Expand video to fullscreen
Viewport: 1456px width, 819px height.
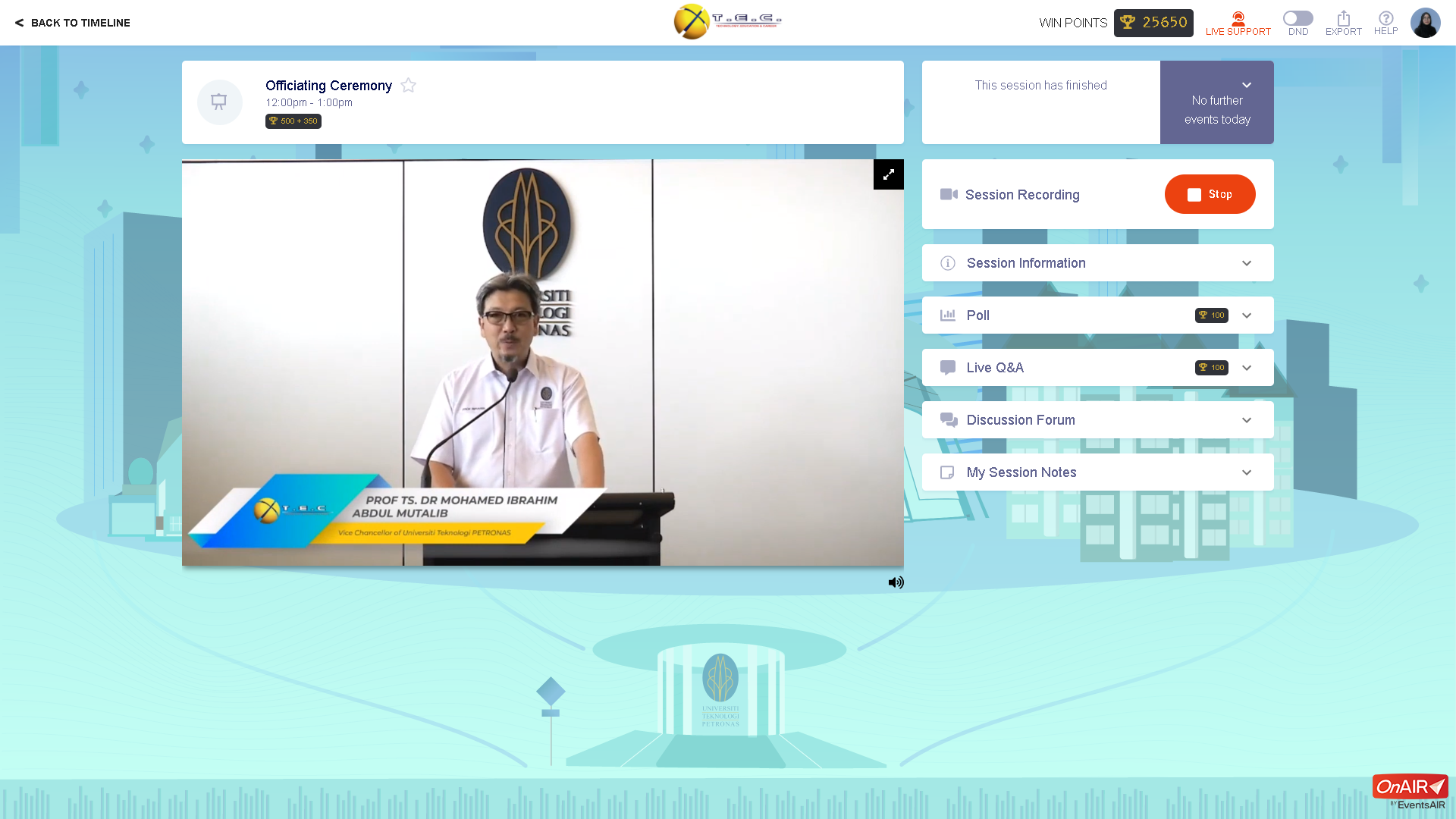tap(888, 174)
